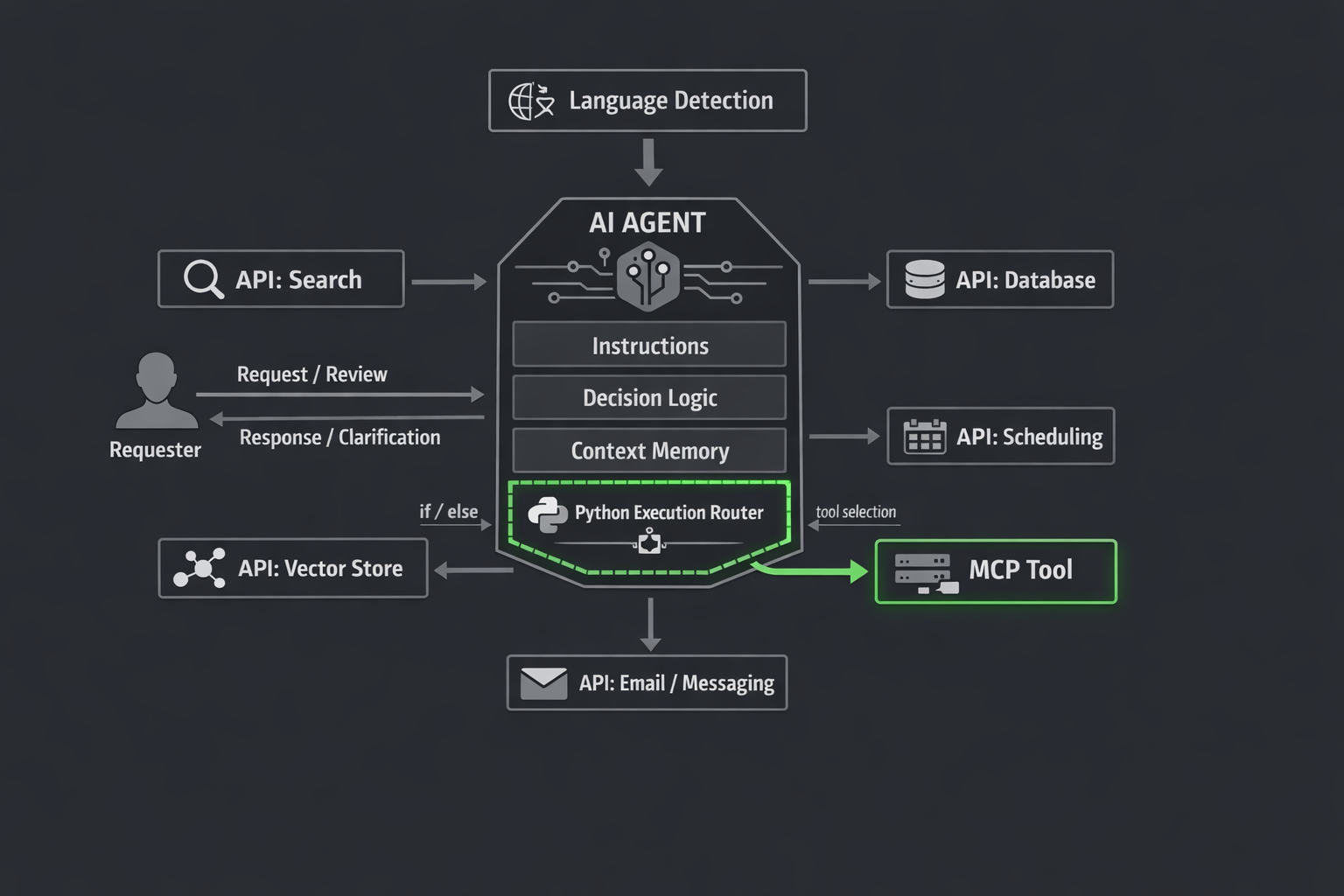Enable the highlighted MCP Tool block
1344x896 pixels.
pyautogui.click(x=995, y=570)
